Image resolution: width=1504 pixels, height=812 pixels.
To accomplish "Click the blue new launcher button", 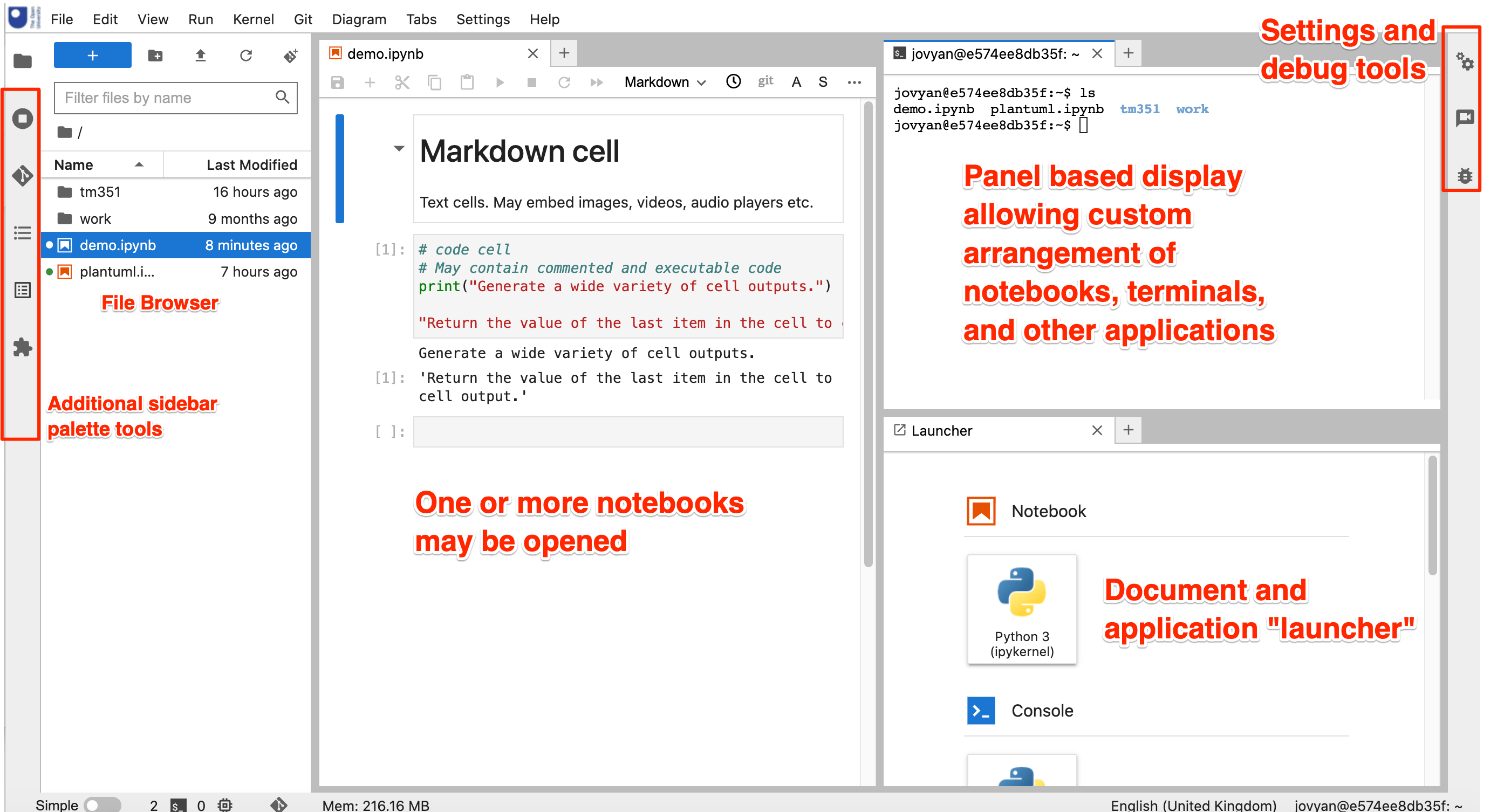I will [x=92, y=55].
